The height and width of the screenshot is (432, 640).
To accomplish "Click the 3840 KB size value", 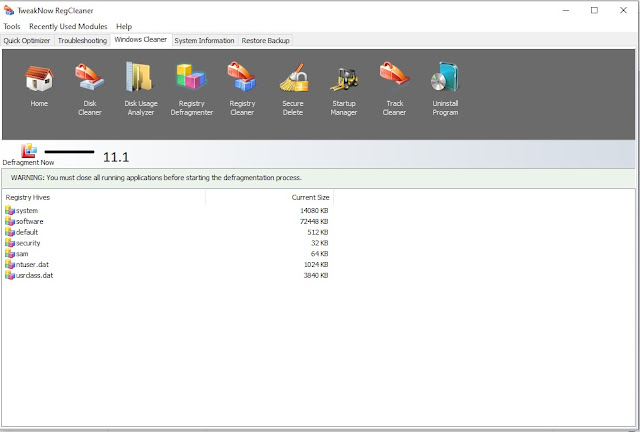I will [x=316, y=275].
